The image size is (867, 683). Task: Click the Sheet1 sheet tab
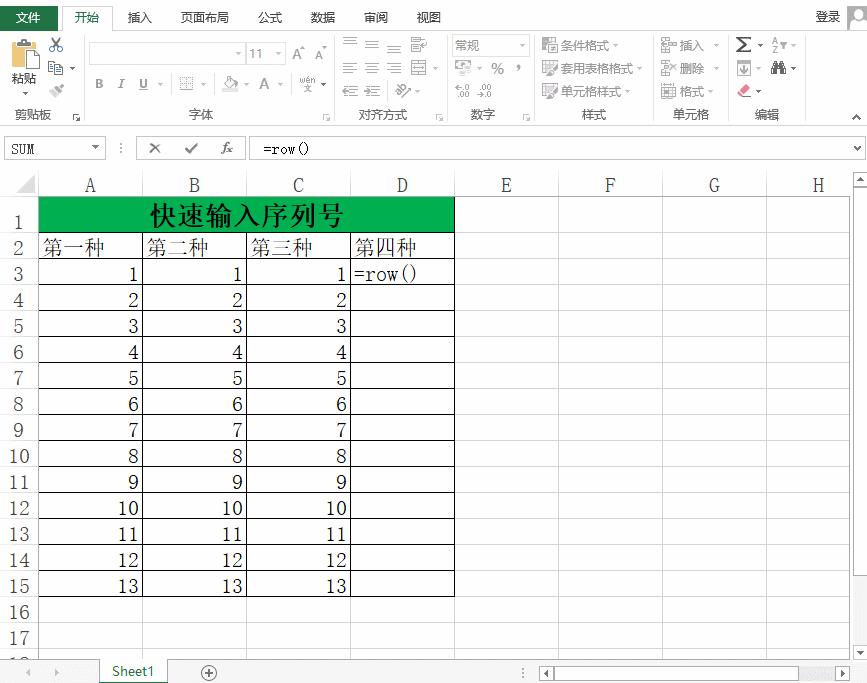pos(132,671)
